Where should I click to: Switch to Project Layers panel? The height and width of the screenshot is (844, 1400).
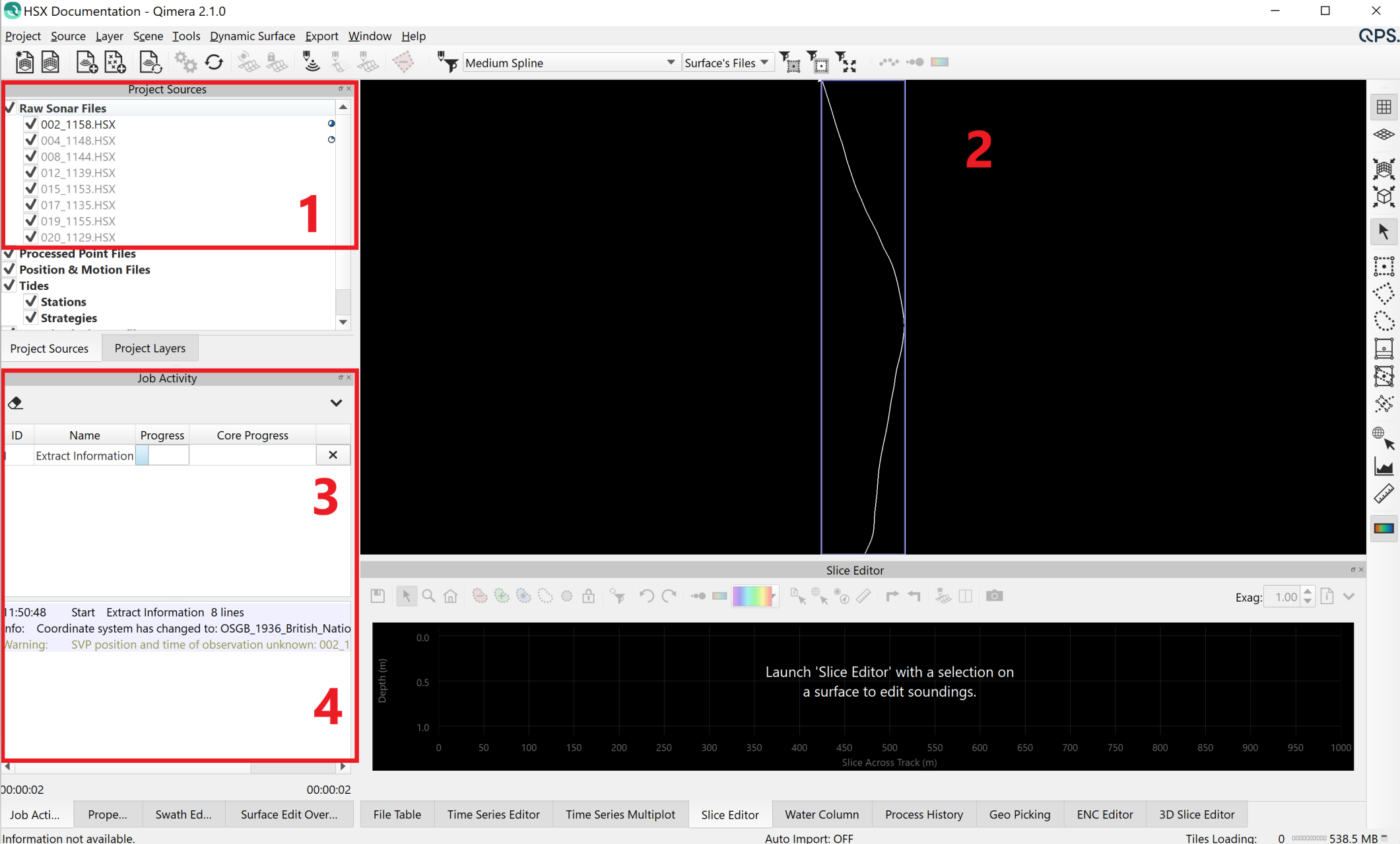coord(150,348)
